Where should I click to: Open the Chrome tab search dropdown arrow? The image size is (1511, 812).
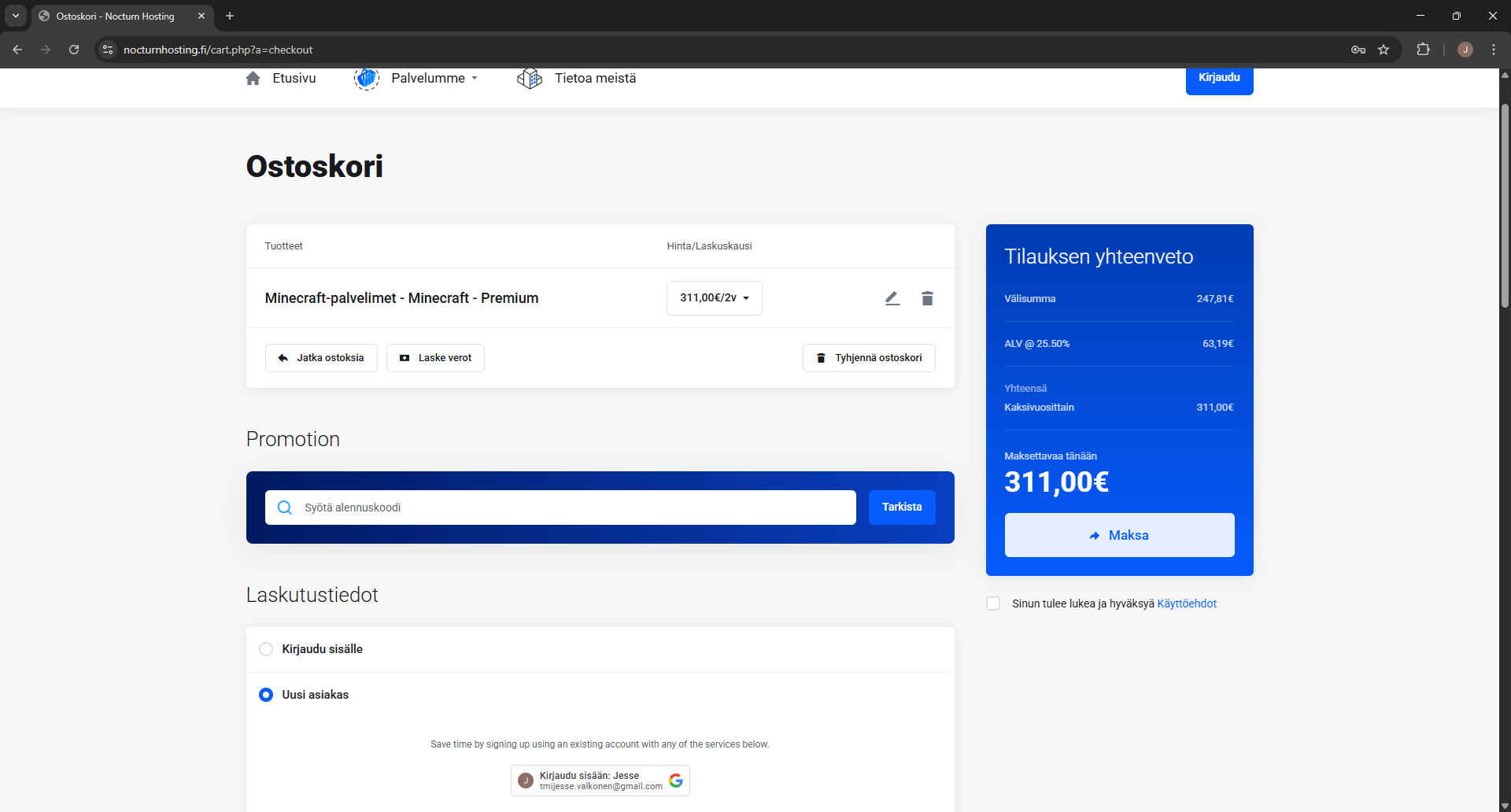(x=16, y=16)
